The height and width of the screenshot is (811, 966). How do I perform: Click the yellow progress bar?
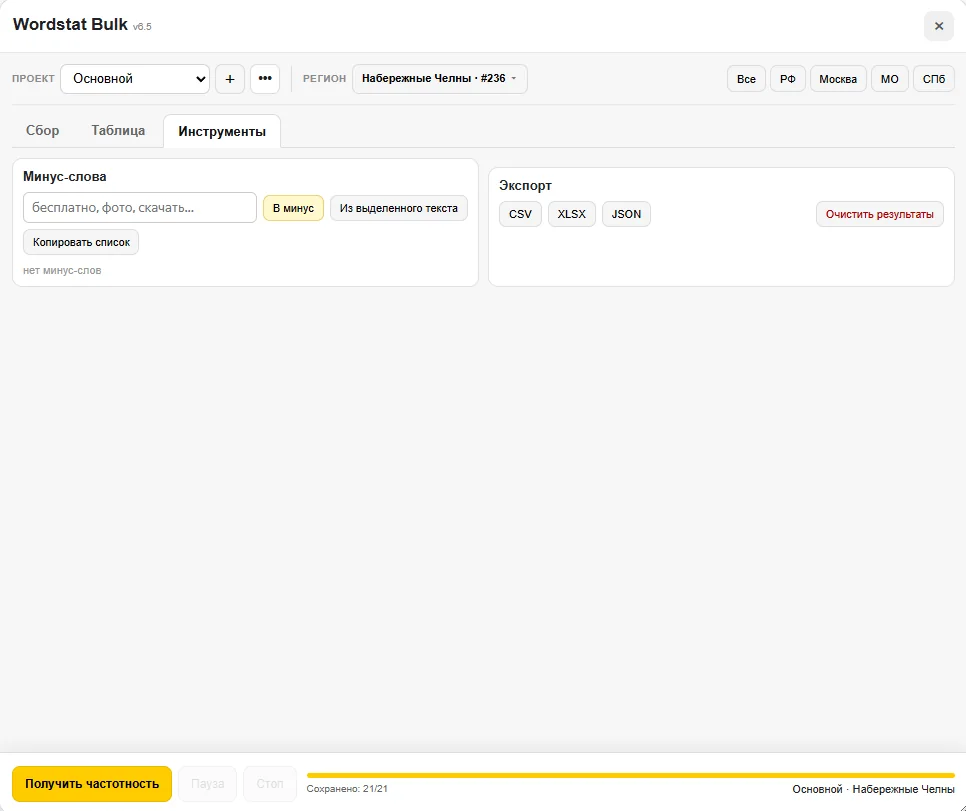631,775
